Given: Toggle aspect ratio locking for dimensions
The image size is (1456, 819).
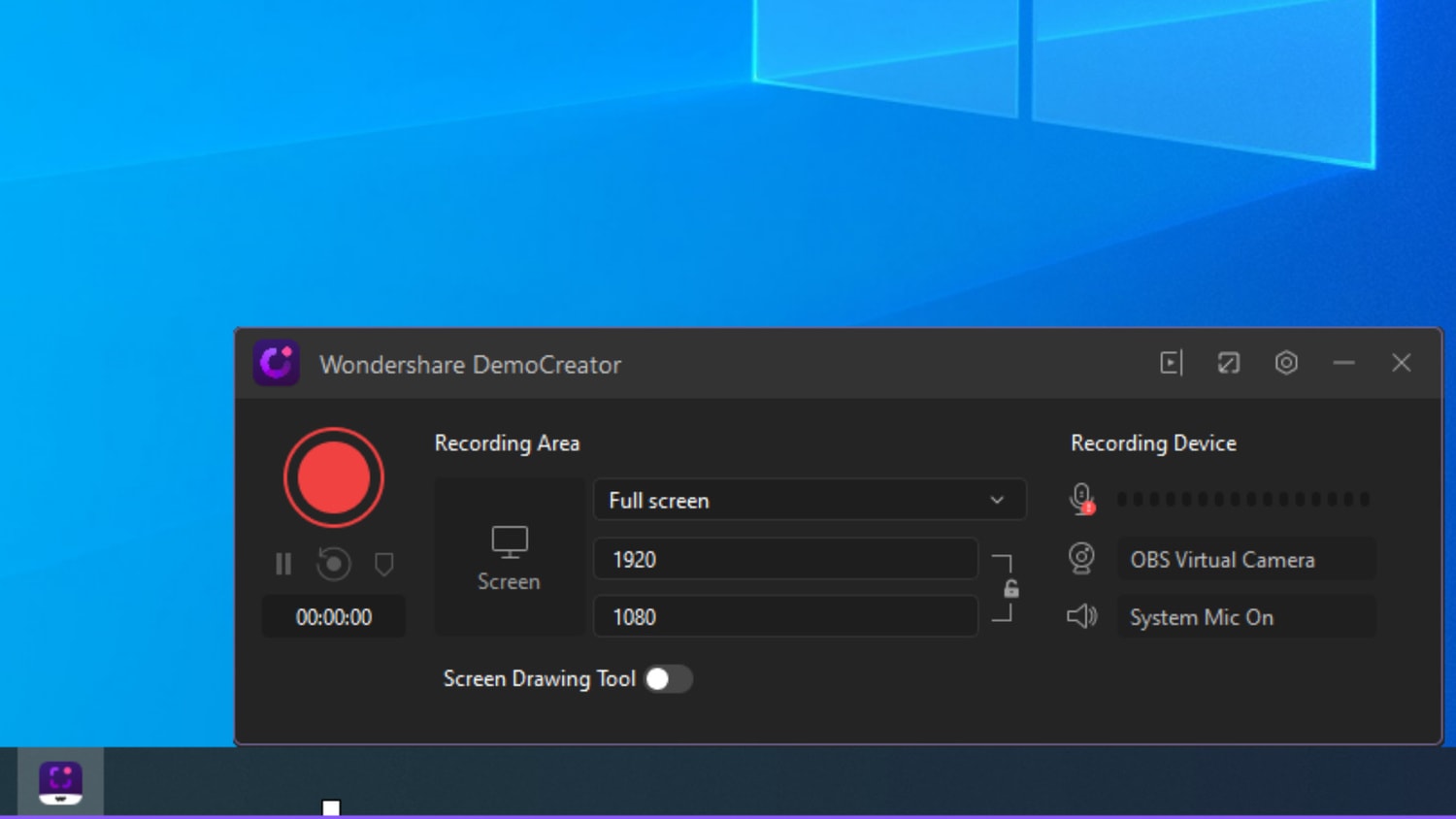Looking at the screenshot, I should pos(1011,586).
